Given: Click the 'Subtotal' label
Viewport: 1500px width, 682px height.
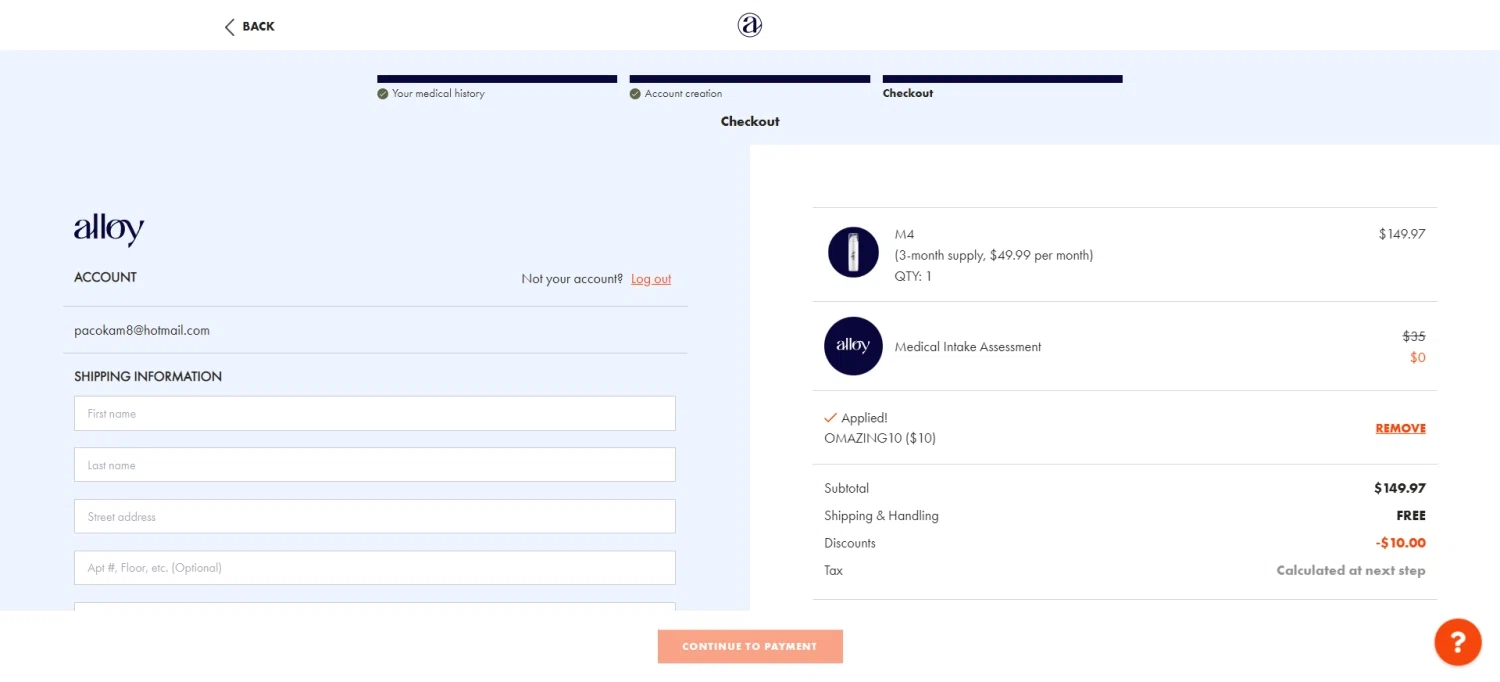Looking at the screenshot, I should pos(846,489).
